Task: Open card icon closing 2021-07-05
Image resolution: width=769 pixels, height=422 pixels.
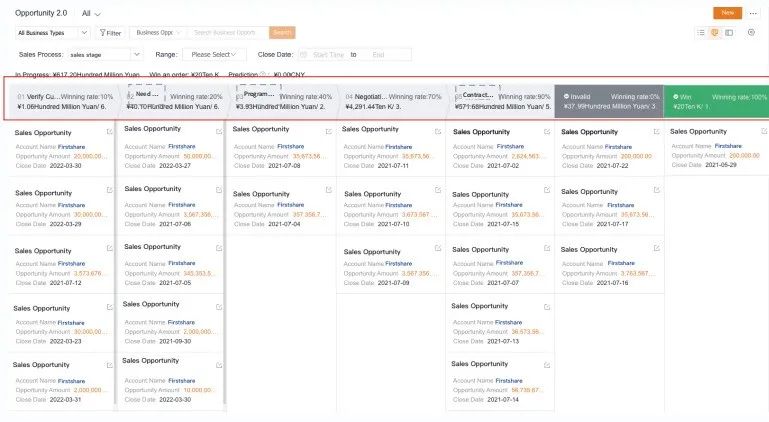Action: (219, 248)
